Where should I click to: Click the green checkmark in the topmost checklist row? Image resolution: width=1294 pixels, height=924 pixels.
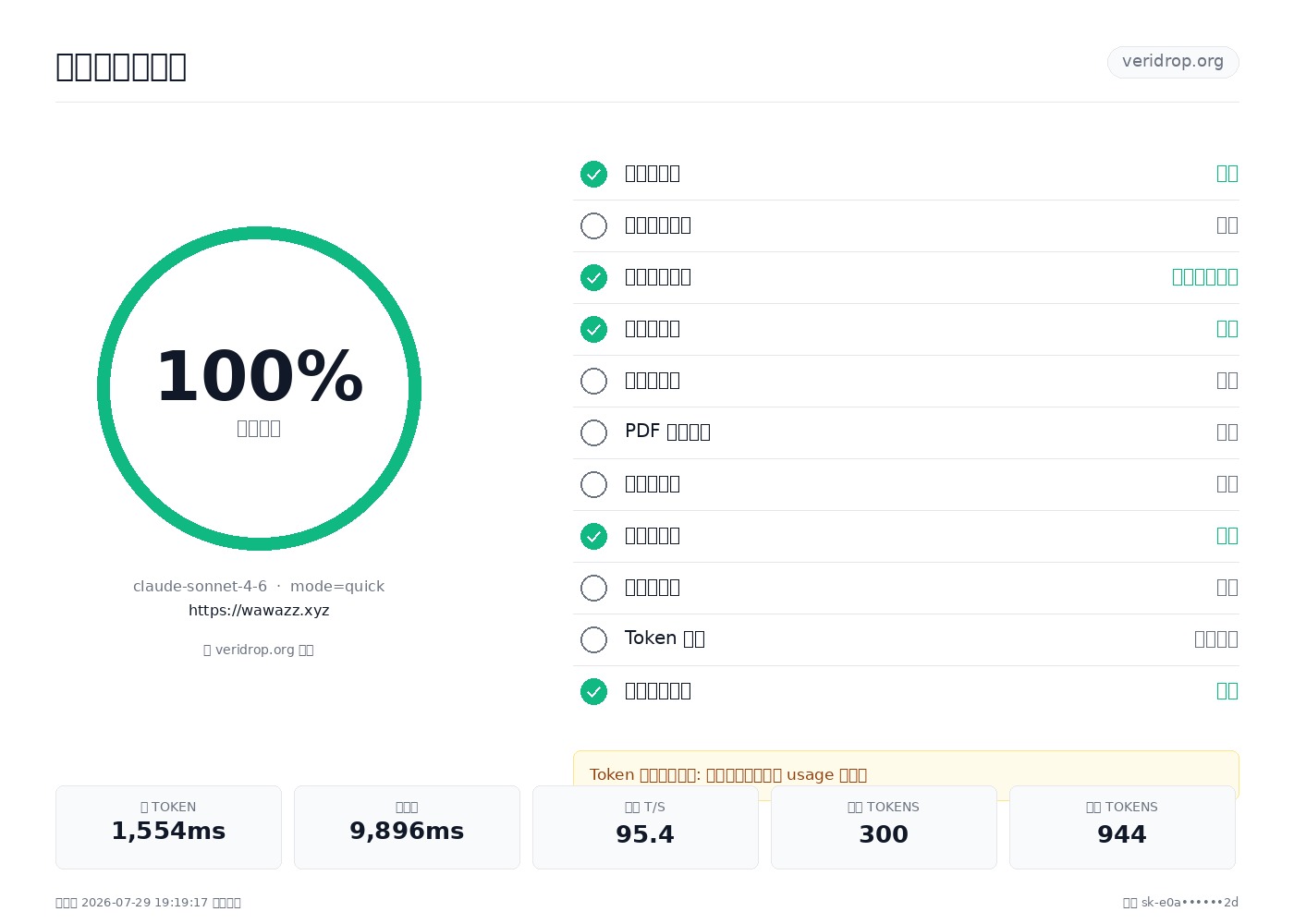(593, 174)
